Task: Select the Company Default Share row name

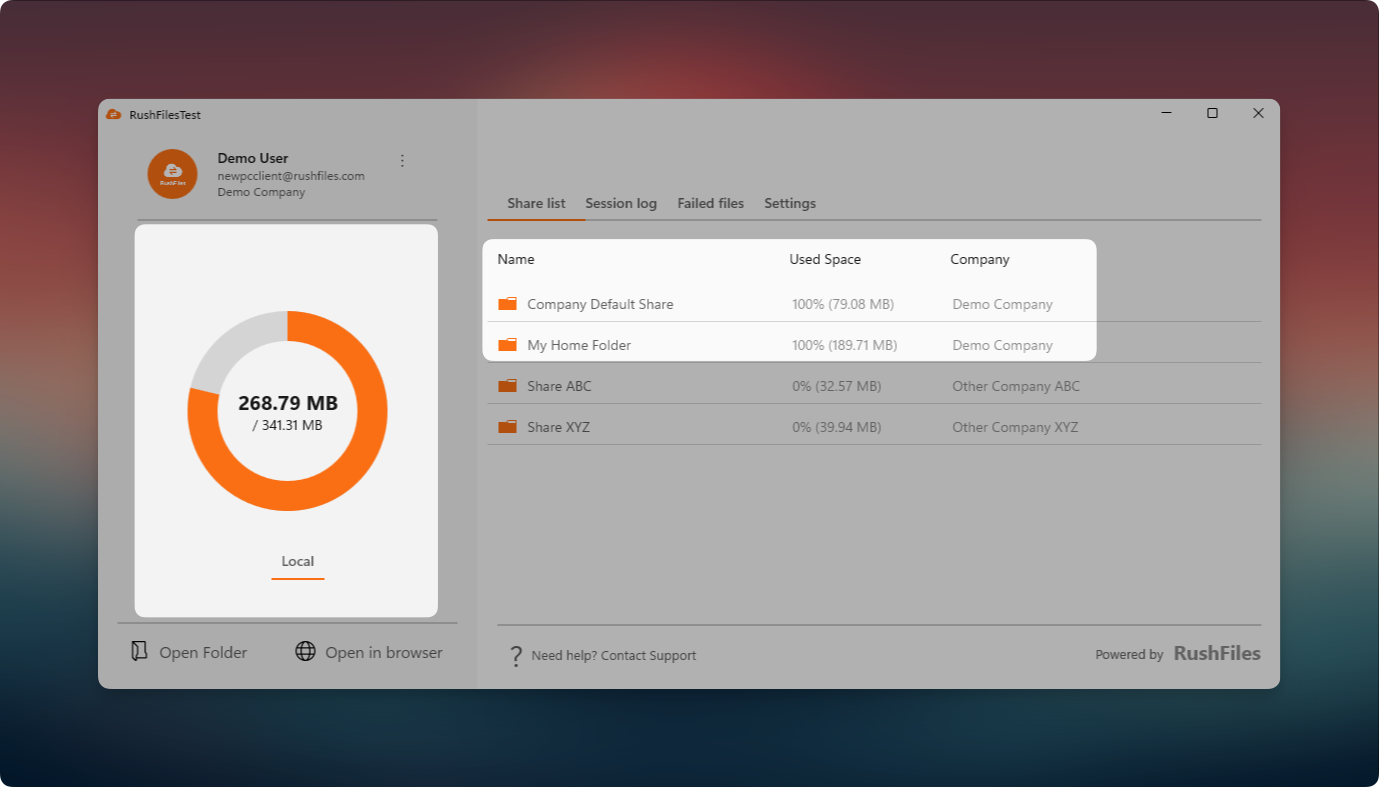Action: tap(600, 304)
